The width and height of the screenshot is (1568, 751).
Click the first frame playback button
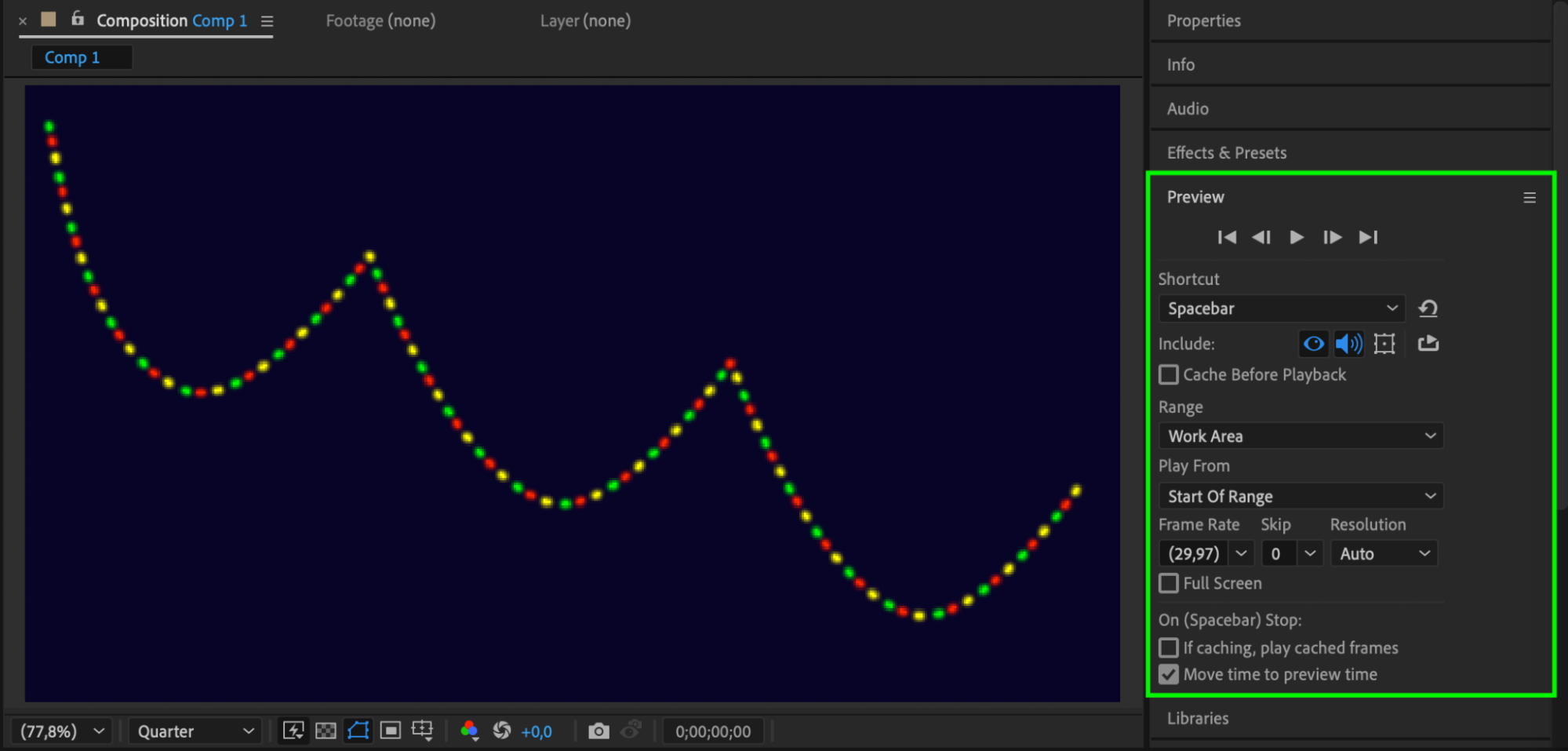click(1227, 237)
